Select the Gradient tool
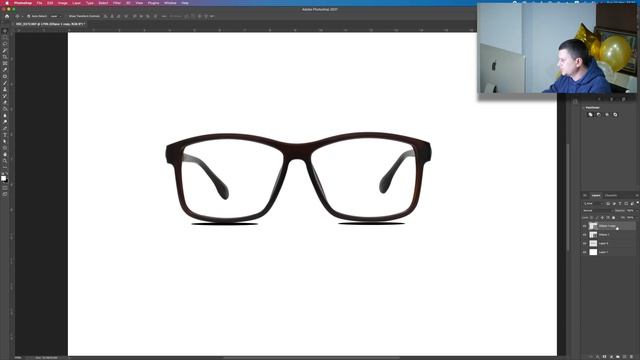Screen dimensions: 640x360 (x=5, y=109)
